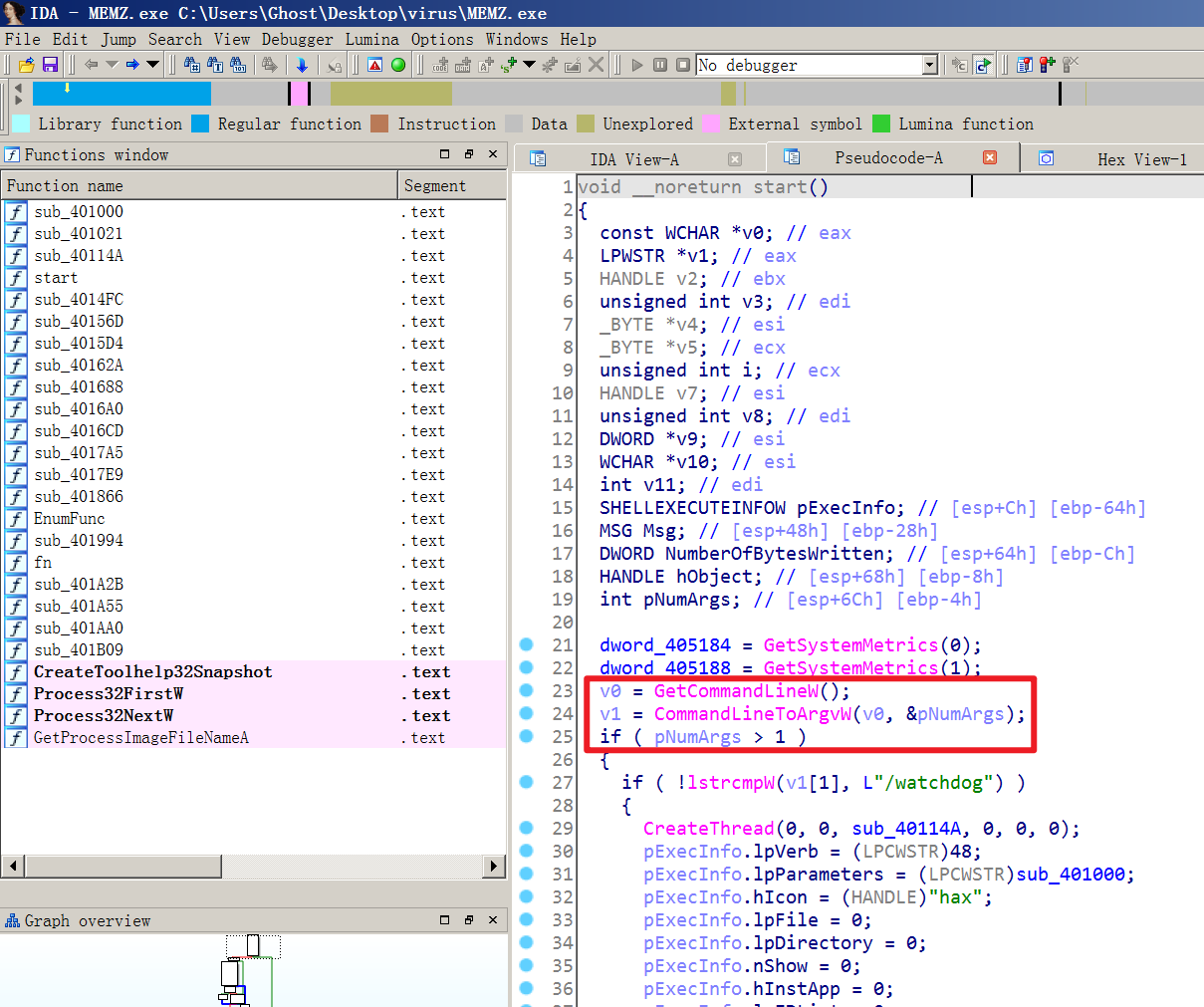Click the add breakpoint icon
The image size is (1204, 1007).
(x=1047, y=65)
